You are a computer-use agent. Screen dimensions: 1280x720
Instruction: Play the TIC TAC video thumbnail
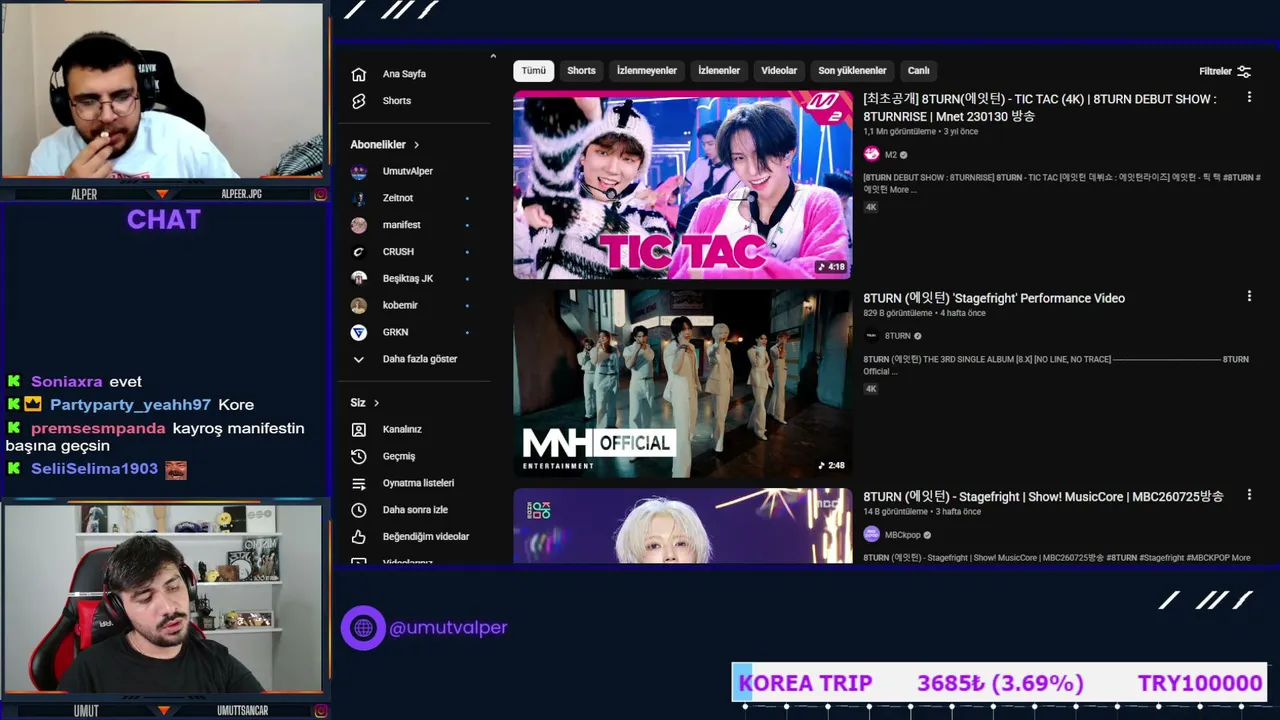click(683, 185)
